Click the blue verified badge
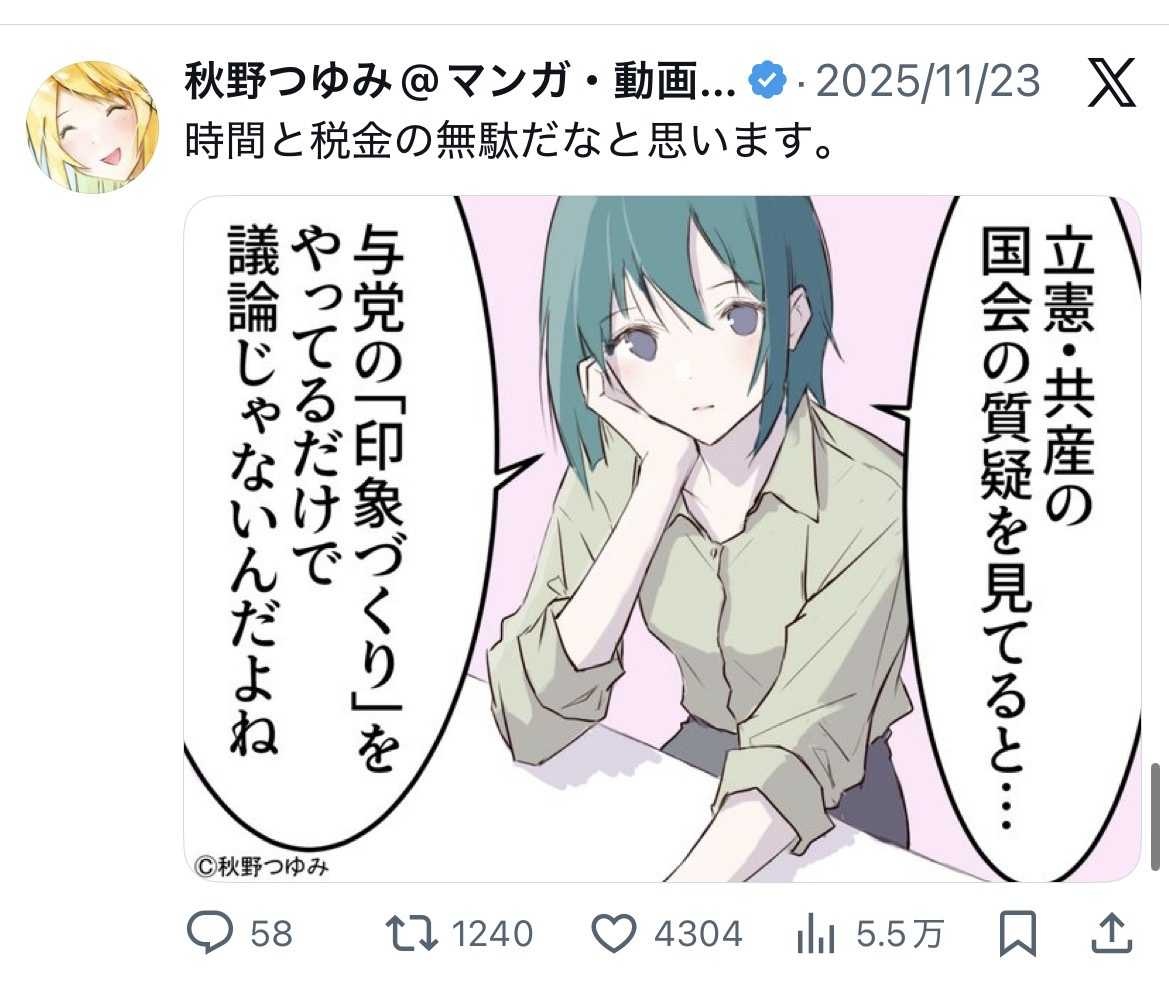1169x988 pixels. 767,81
